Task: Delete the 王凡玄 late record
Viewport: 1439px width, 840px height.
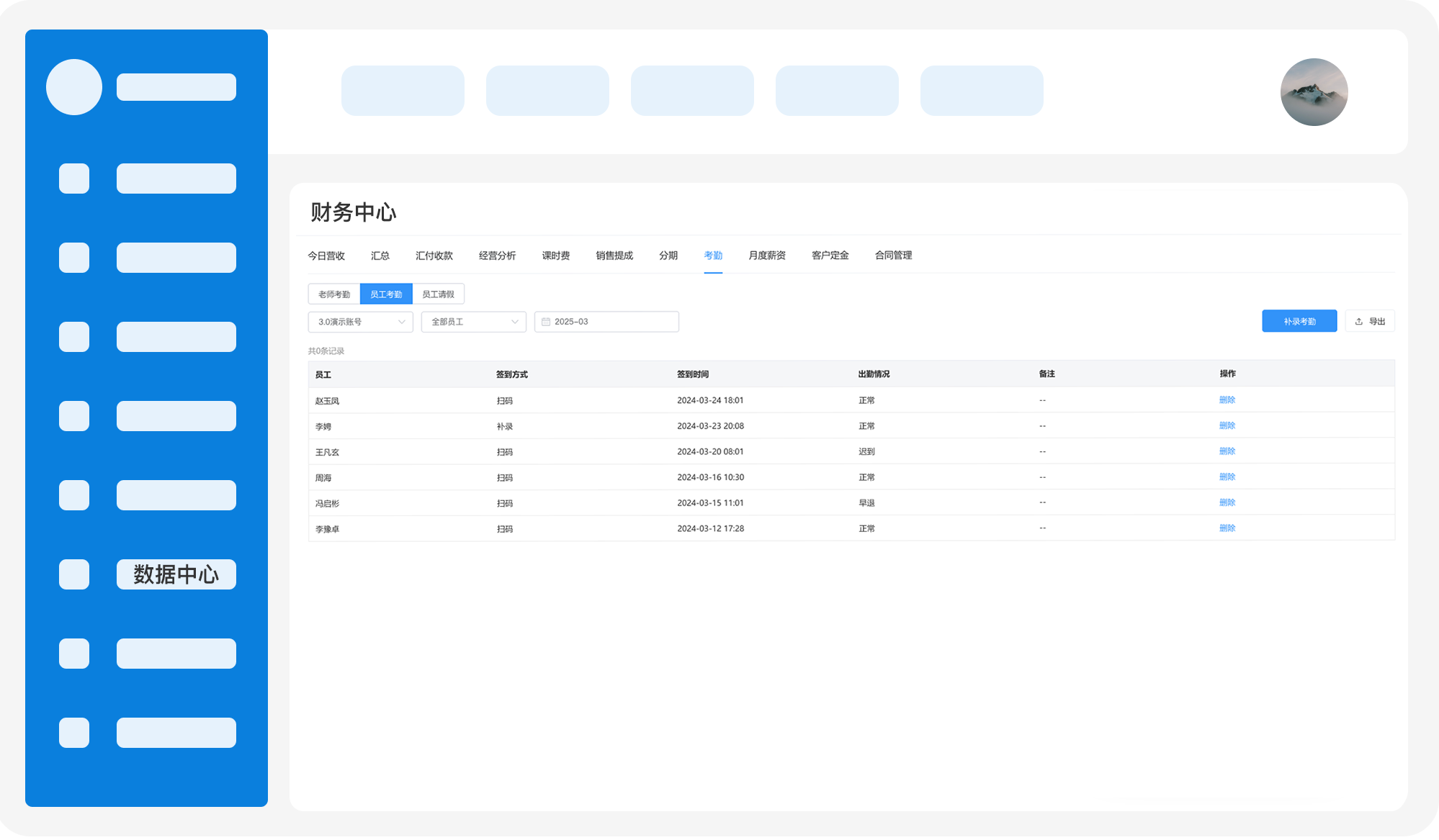Action: point(1227,451)
